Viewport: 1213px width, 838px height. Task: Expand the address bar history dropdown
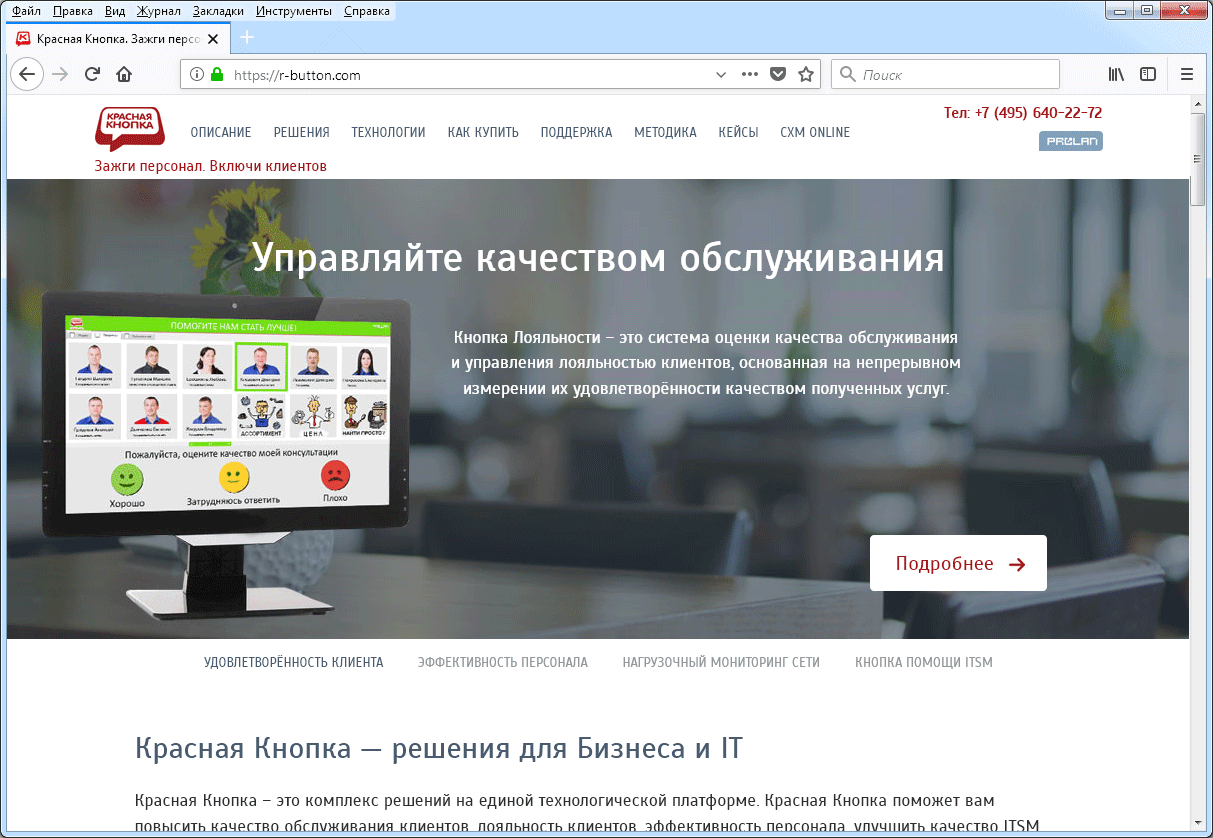[721, 74]
